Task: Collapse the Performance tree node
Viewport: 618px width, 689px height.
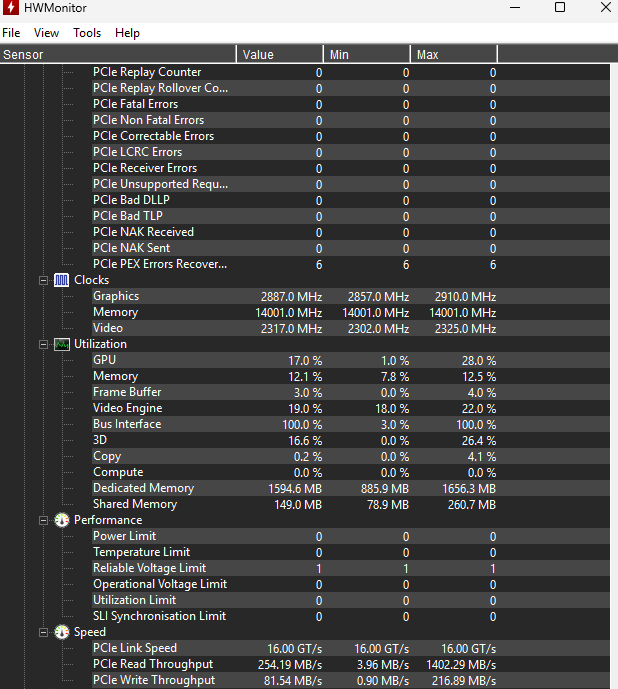Action: (43, 520)
